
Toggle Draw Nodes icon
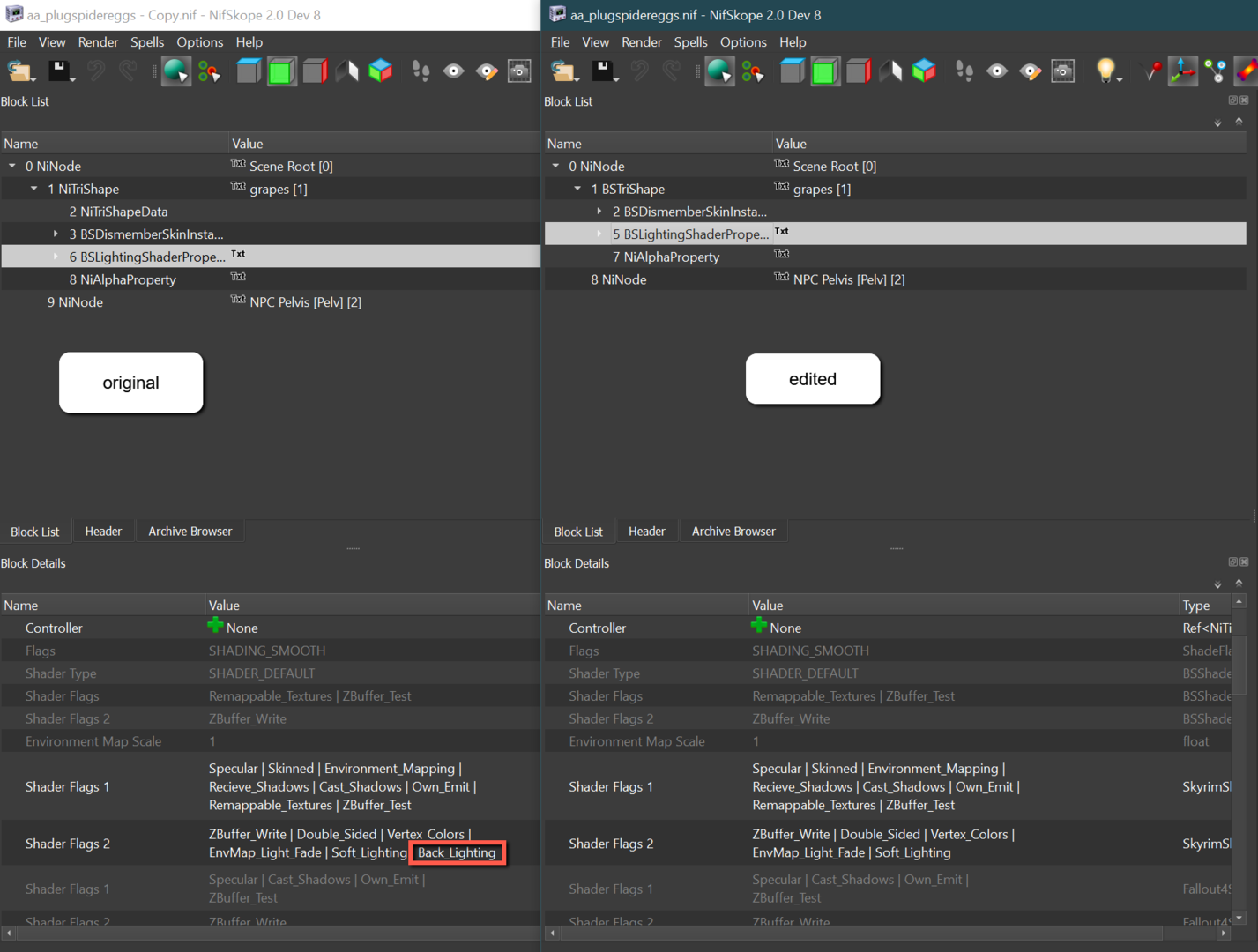coord(1216,71)
